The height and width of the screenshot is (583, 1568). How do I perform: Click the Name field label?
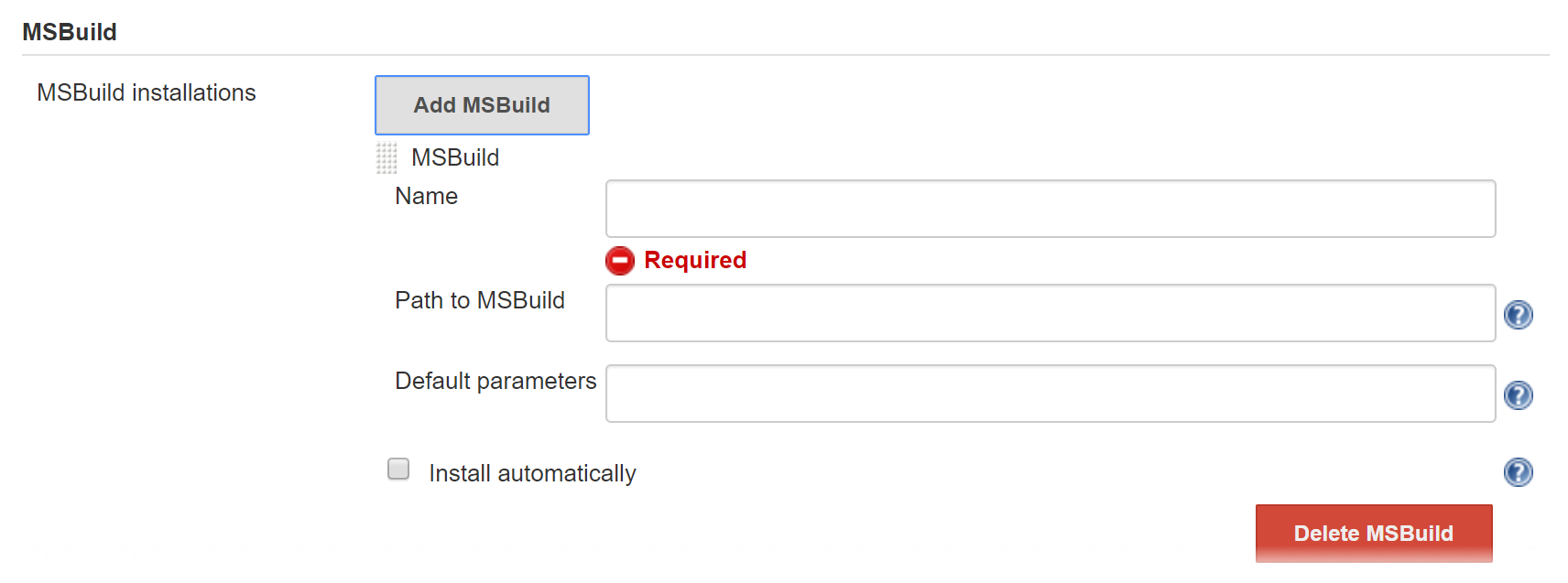(x=425, y=195)
